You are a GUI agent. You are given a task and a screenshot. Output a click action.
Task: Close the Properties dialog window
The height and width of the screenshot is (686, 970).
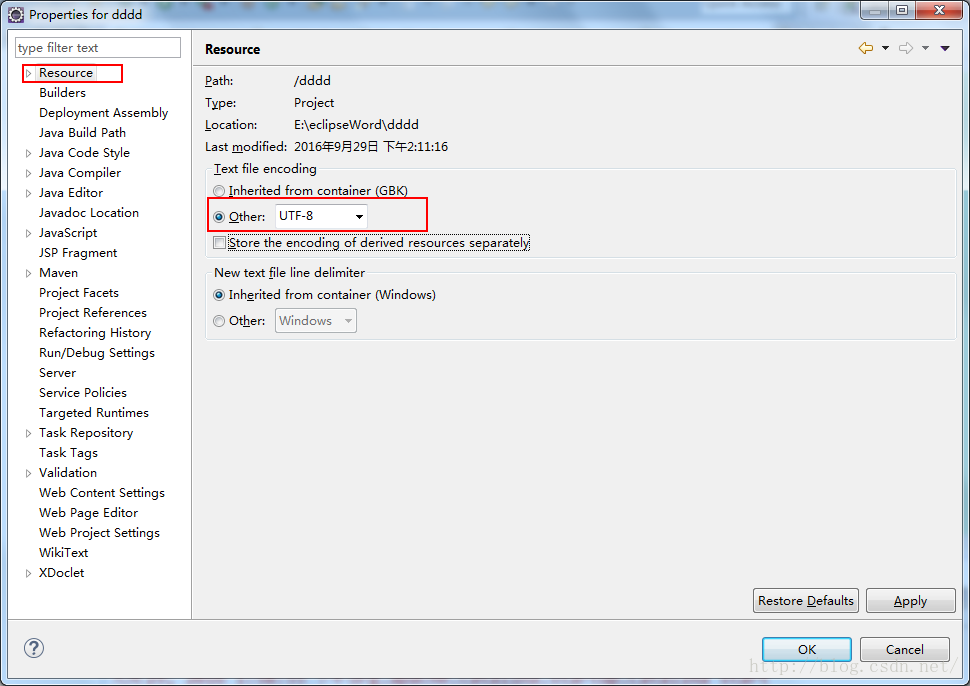[939, 11]
